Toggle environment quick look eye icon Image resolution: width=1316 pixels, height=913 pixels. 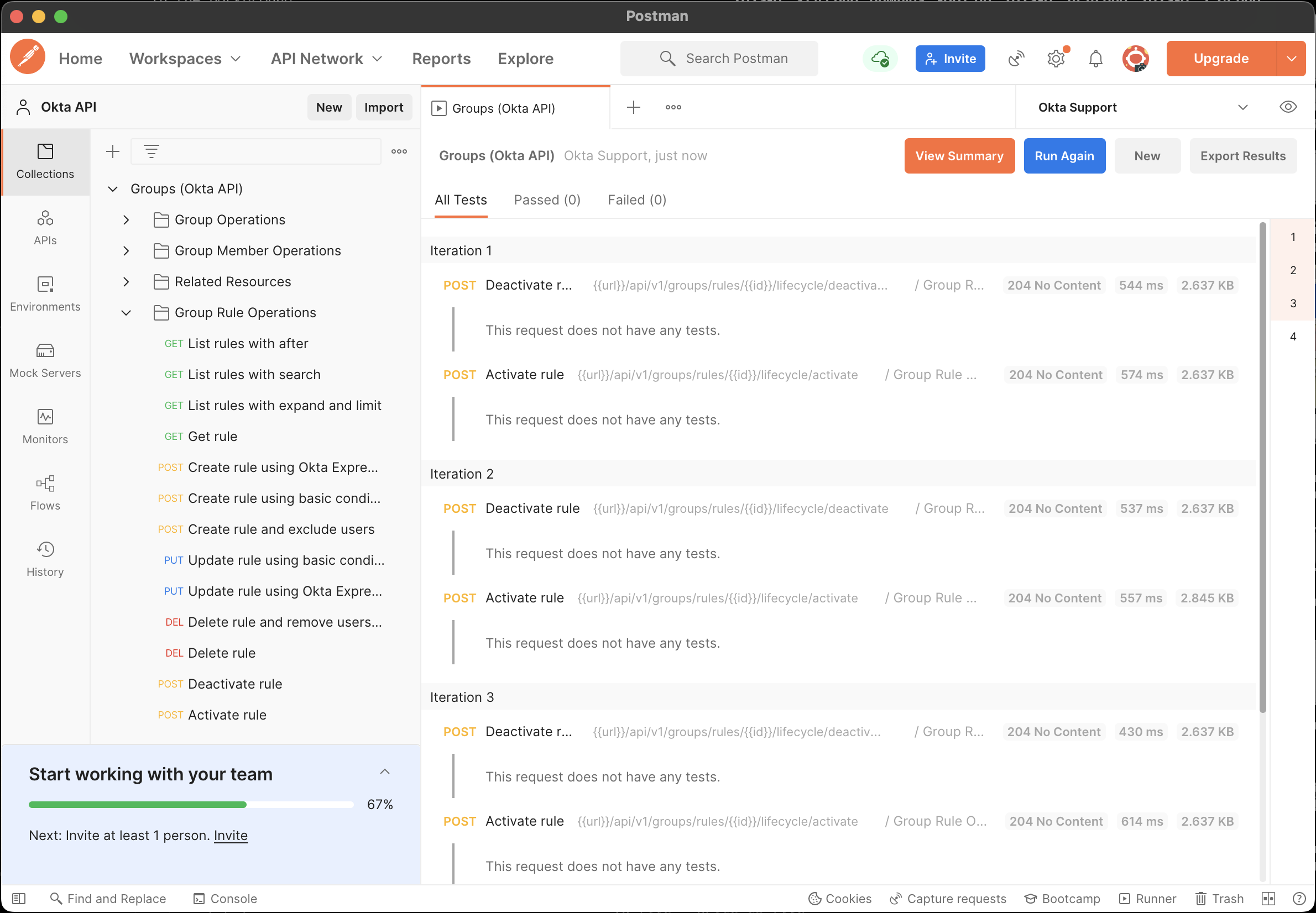point(1287,107)
